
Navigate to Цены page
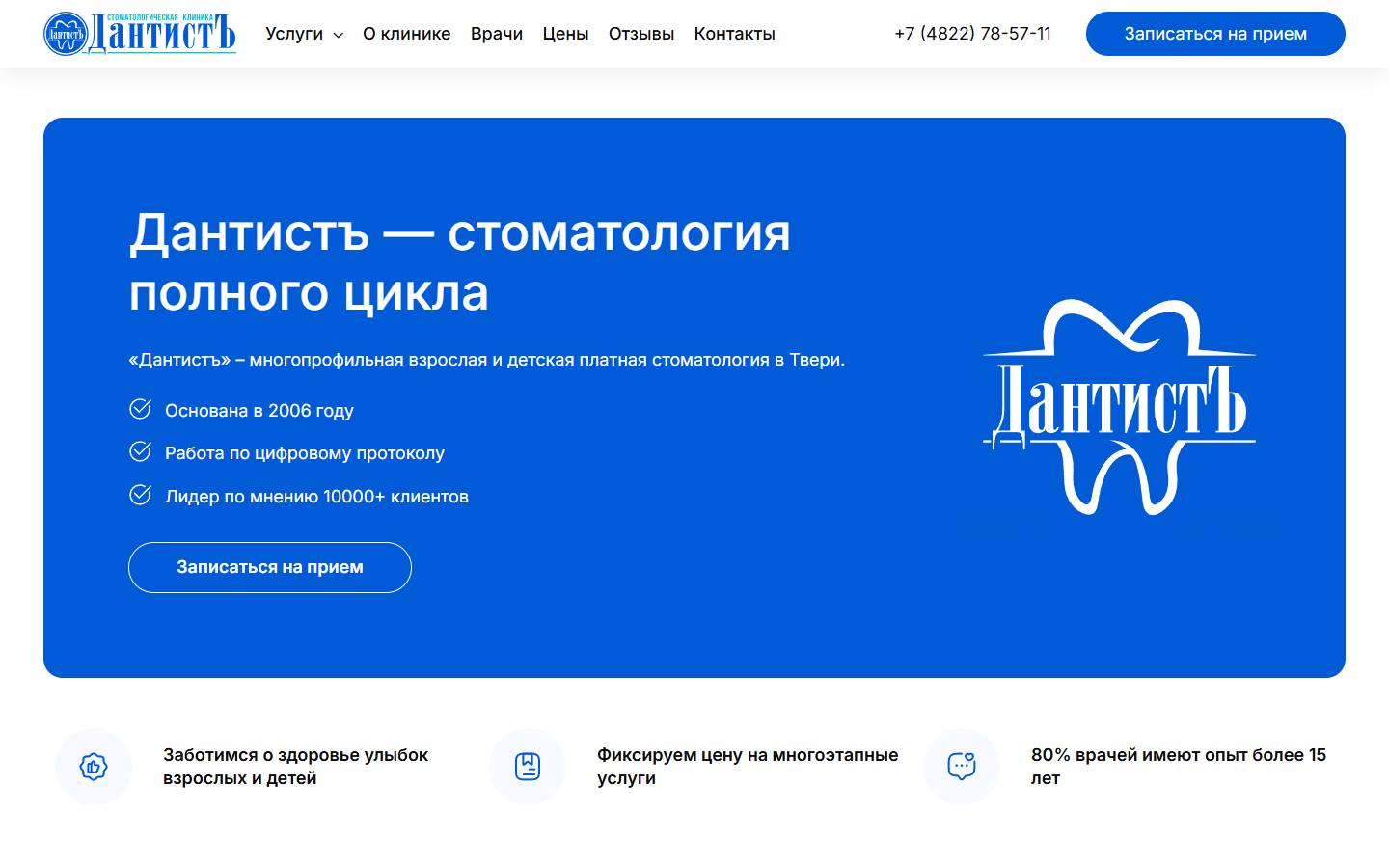[x=565, y=34]
